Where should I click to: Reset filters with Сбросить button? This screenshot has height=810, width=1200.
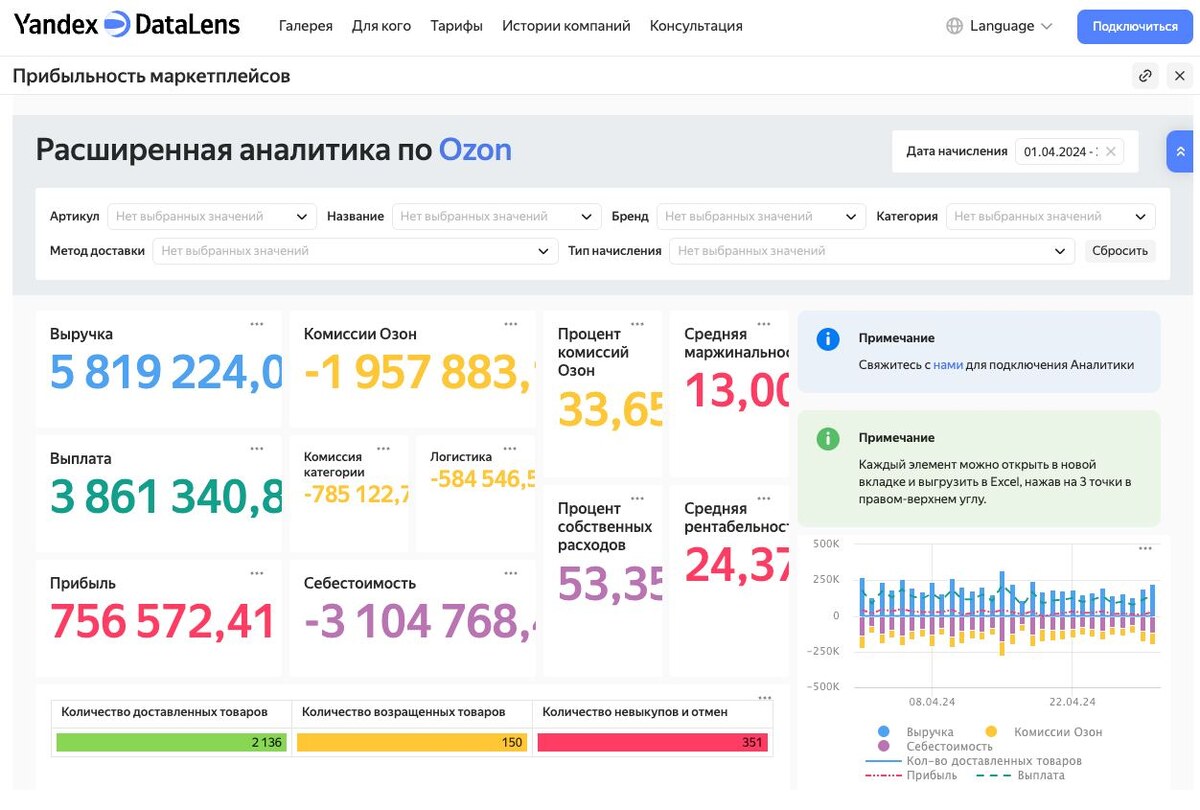[x=1120, y=251]
